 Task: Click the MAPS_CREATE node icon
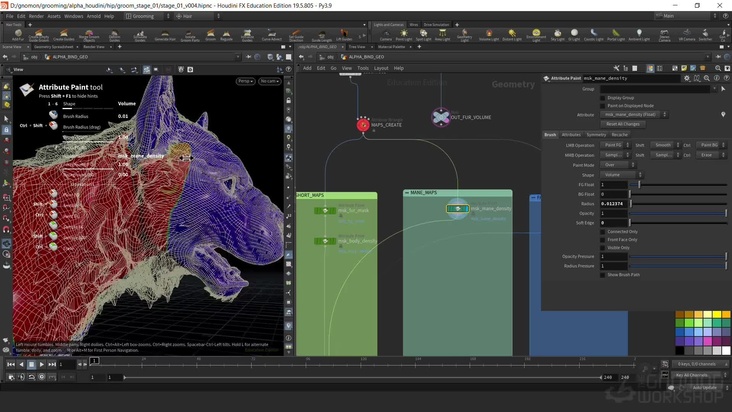(x=363, y=125)
